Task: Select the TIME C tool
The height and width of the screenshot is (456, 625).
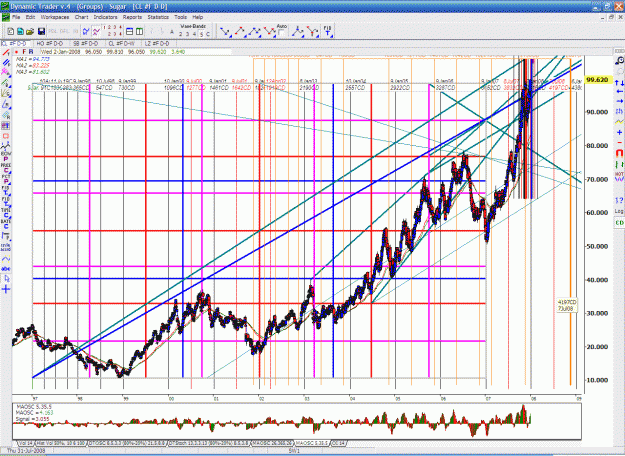Action: pos(6,213)
